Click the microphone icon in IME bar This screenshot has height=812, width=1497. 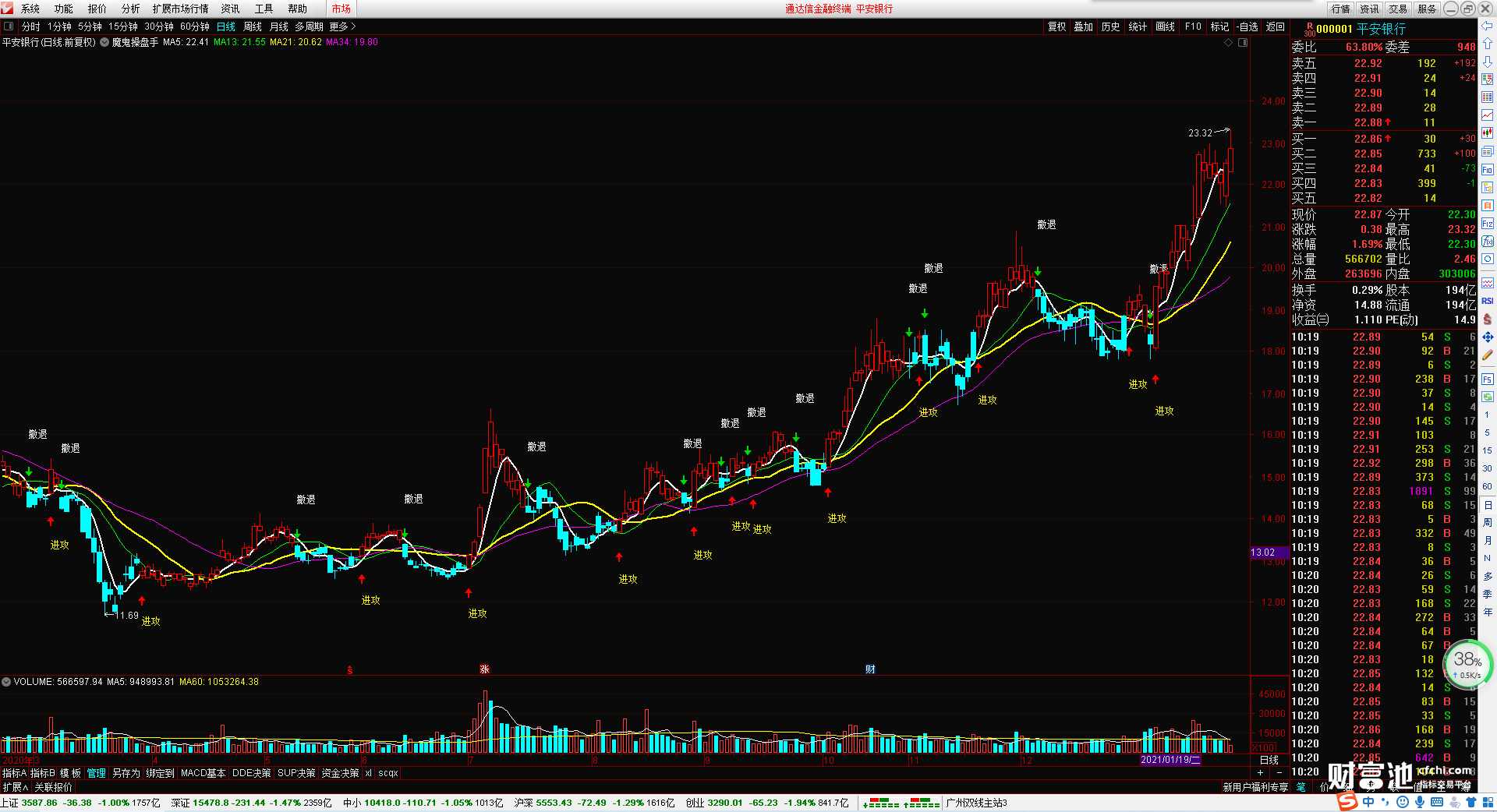(1419, 802)
